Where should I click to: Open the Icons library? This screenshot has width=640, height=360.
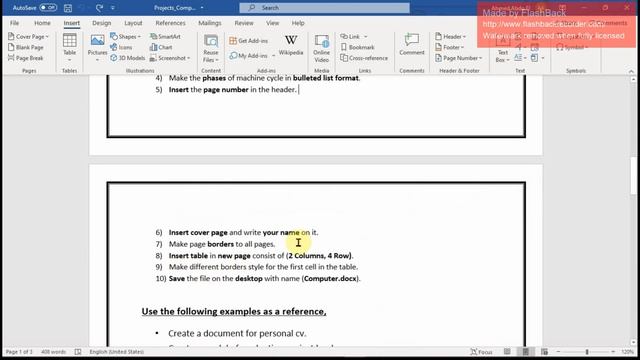tap(121, 47)
